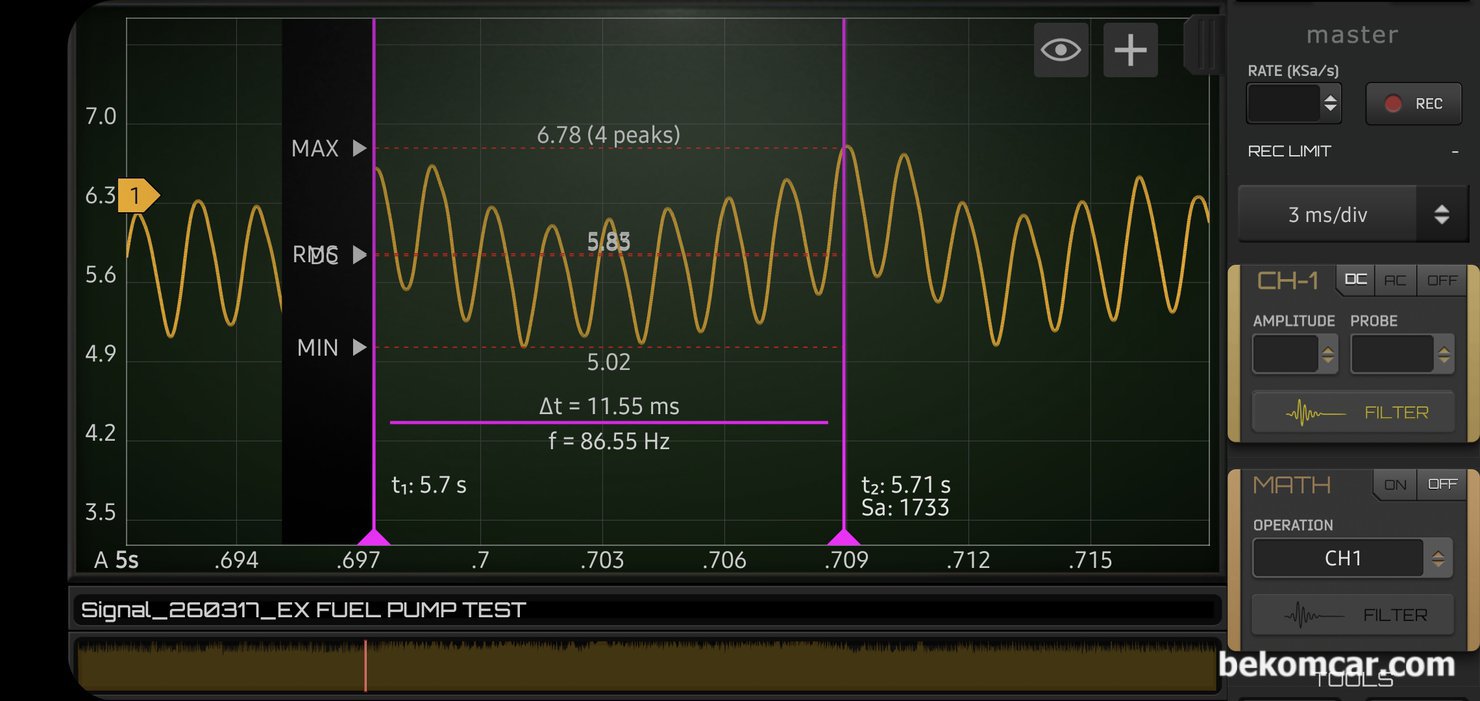Screen dimensions: 1480x701
Task: Open the CH-1 waveform FILTER
Action: click(1353, 412)
